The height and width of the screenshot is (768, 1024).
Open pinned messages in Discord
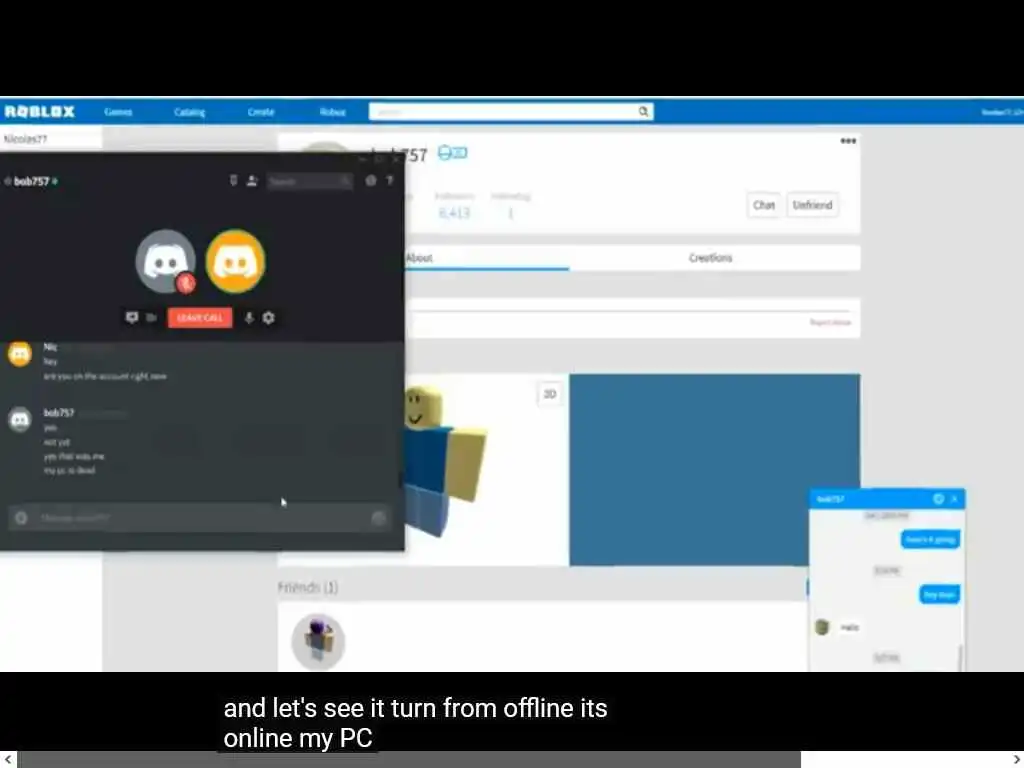233,181
